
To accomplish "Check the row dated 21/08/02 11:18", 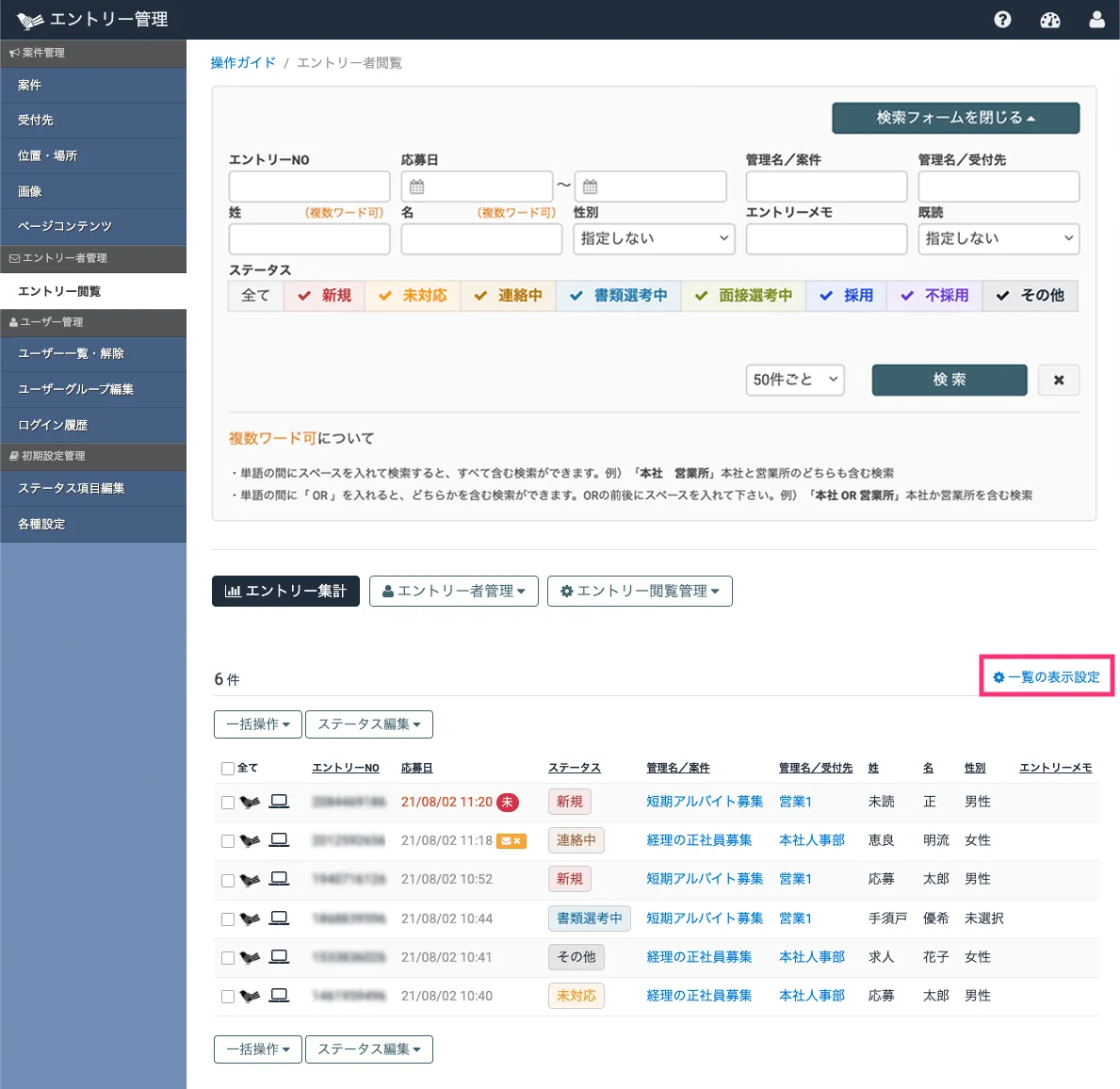I will [x=228, y=841].
